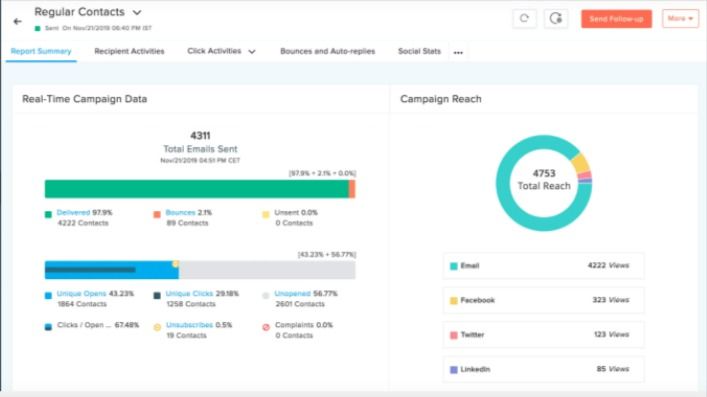Open the Social Stats tab
Viewport: 707px width, 397px height.
coord(419,51)
